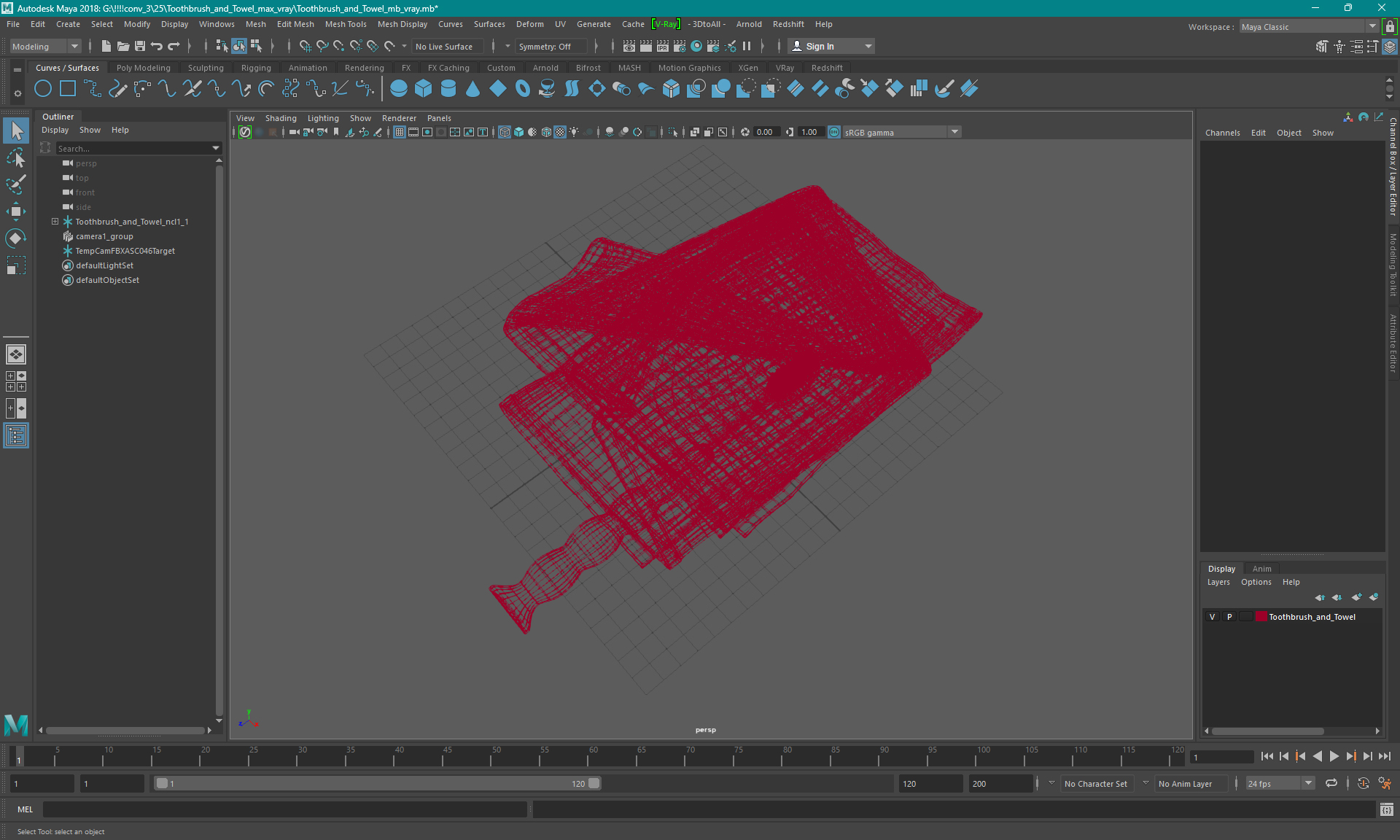Activate the Scale tool
Screen dimensions: 1400x840
point(16,265)
